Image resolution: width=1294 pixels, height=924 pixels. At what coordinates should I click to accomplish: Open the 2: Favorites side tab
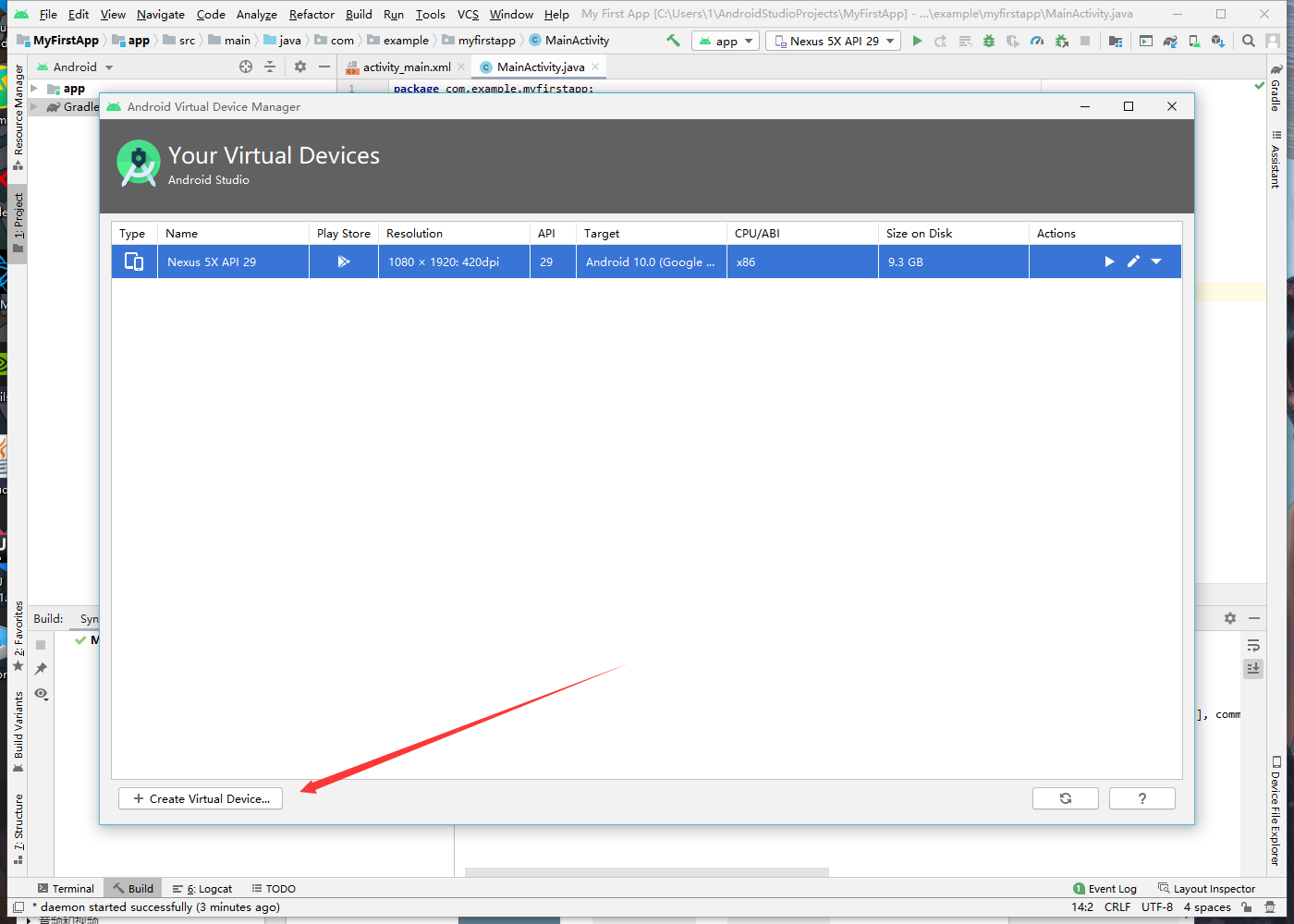coord(18,636)
